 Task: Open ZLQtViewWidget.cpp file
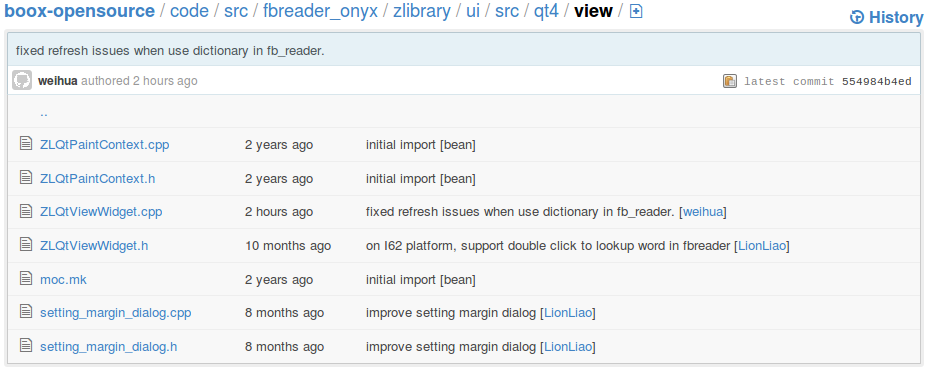(101, 212)
